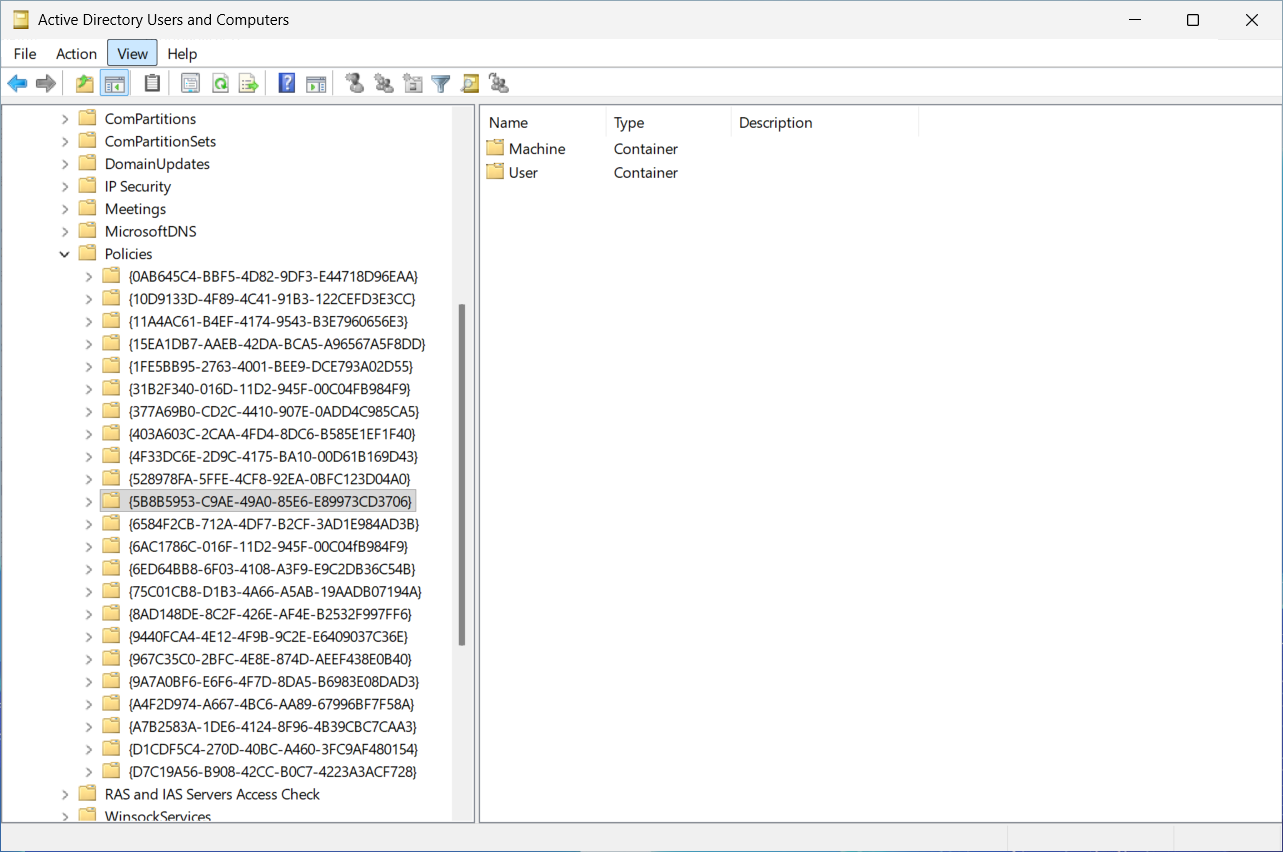The image size is (1283, 852).
Task: Select policy {11A4AC61-B4EF-4174-9543-B3E7960656E3}
Action: tap(269, 321)
